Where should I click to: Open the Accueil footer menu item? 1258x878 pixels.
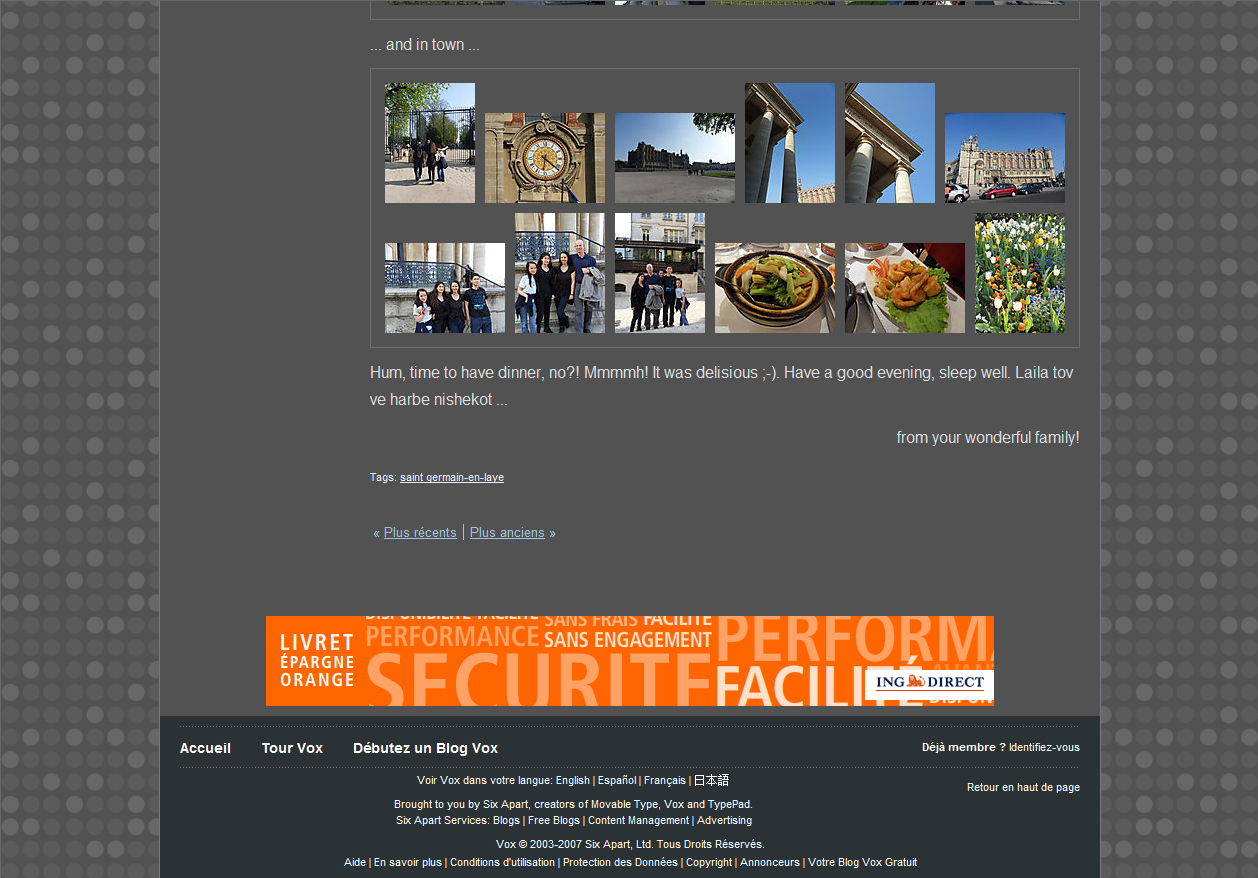click(205, 749)
